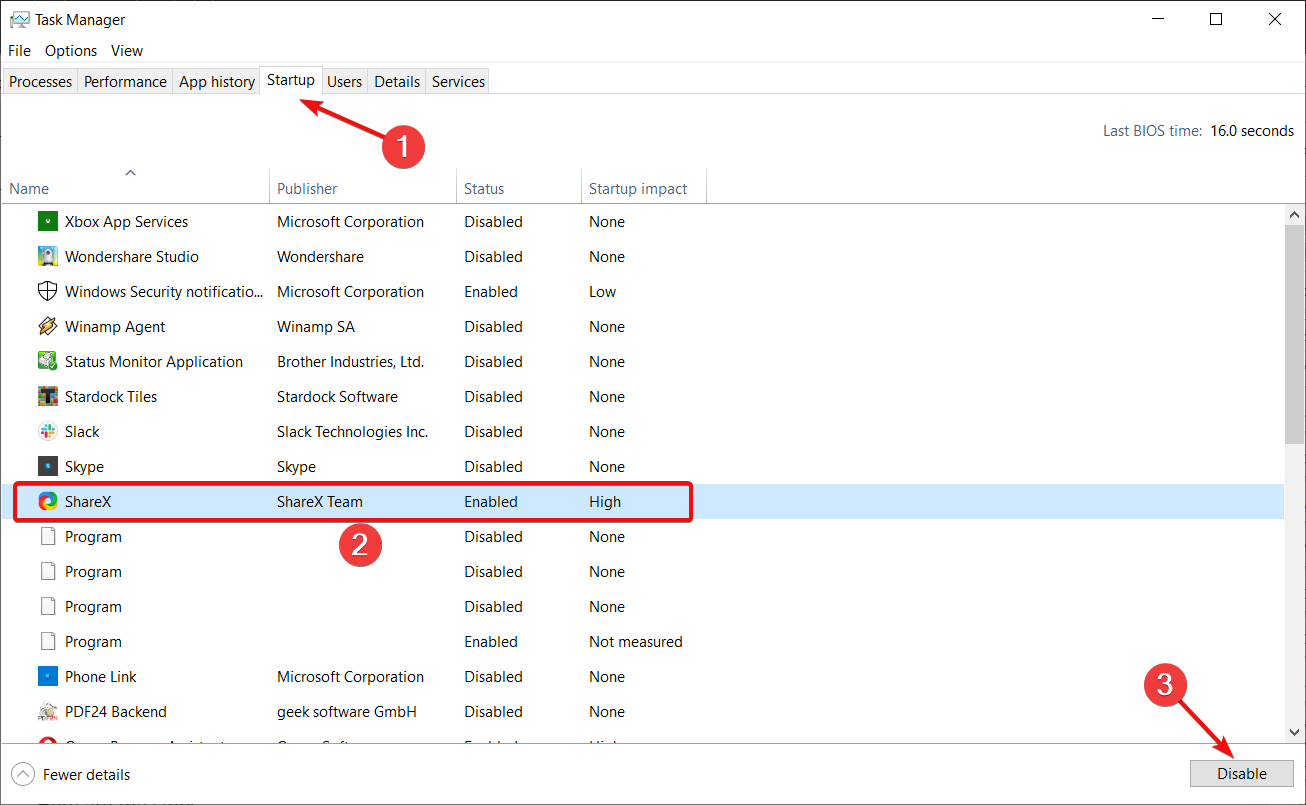Select the Phone Link entry
This screenshot has height=805, width=1306.
coord(101,677)
